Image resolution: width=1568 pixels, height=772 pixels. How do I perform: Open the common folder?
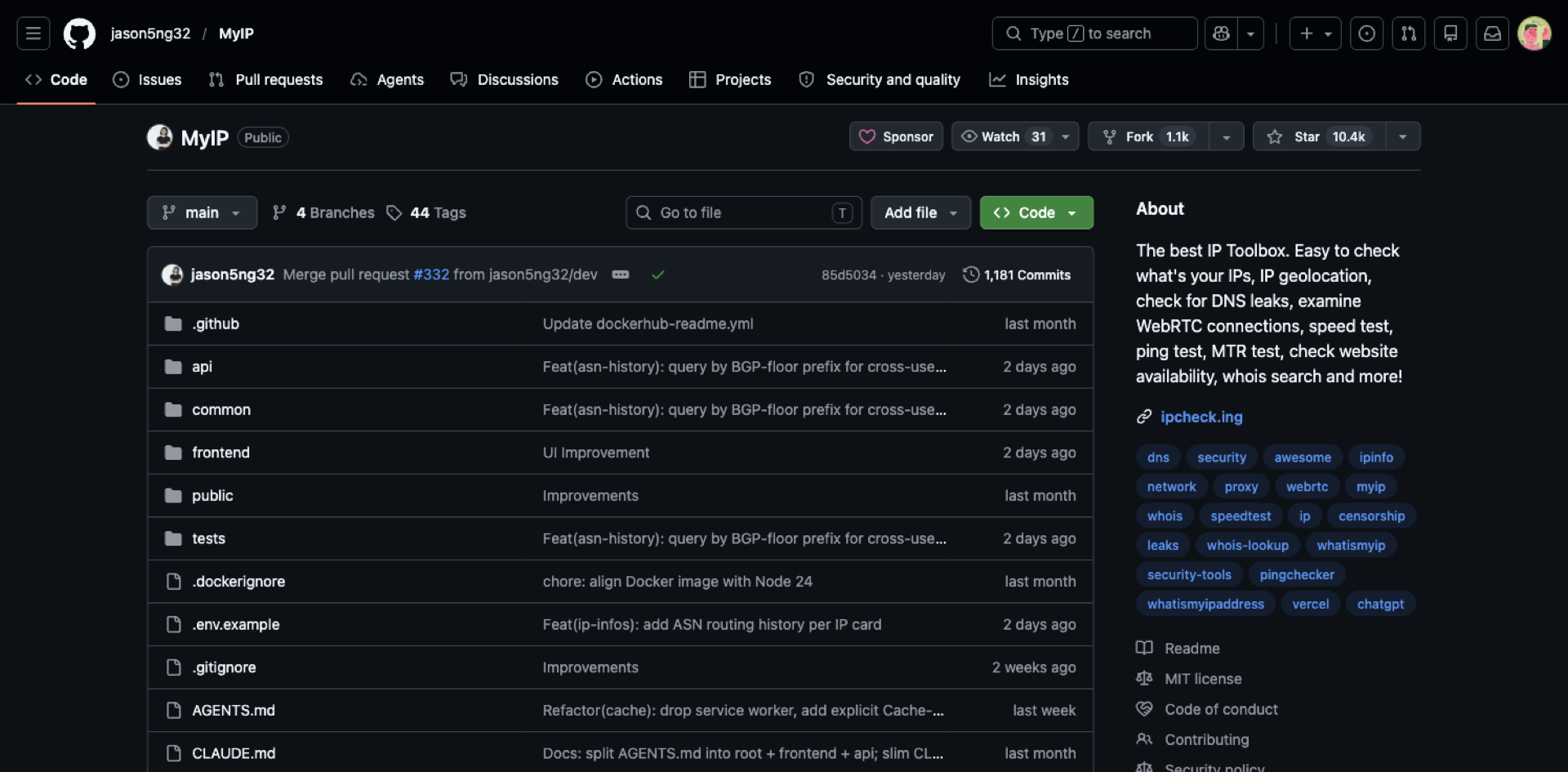click(x=221, y=410)
